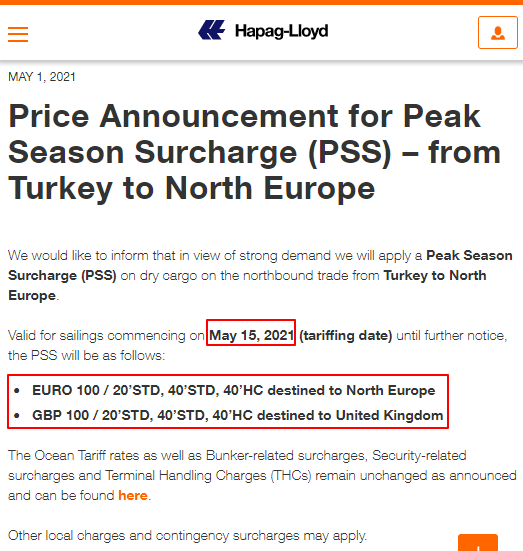Image resolution: width=523 pixels, height=551 pixels.
Task: Click the Price Announcement headline
Action: tap(254, 153)
